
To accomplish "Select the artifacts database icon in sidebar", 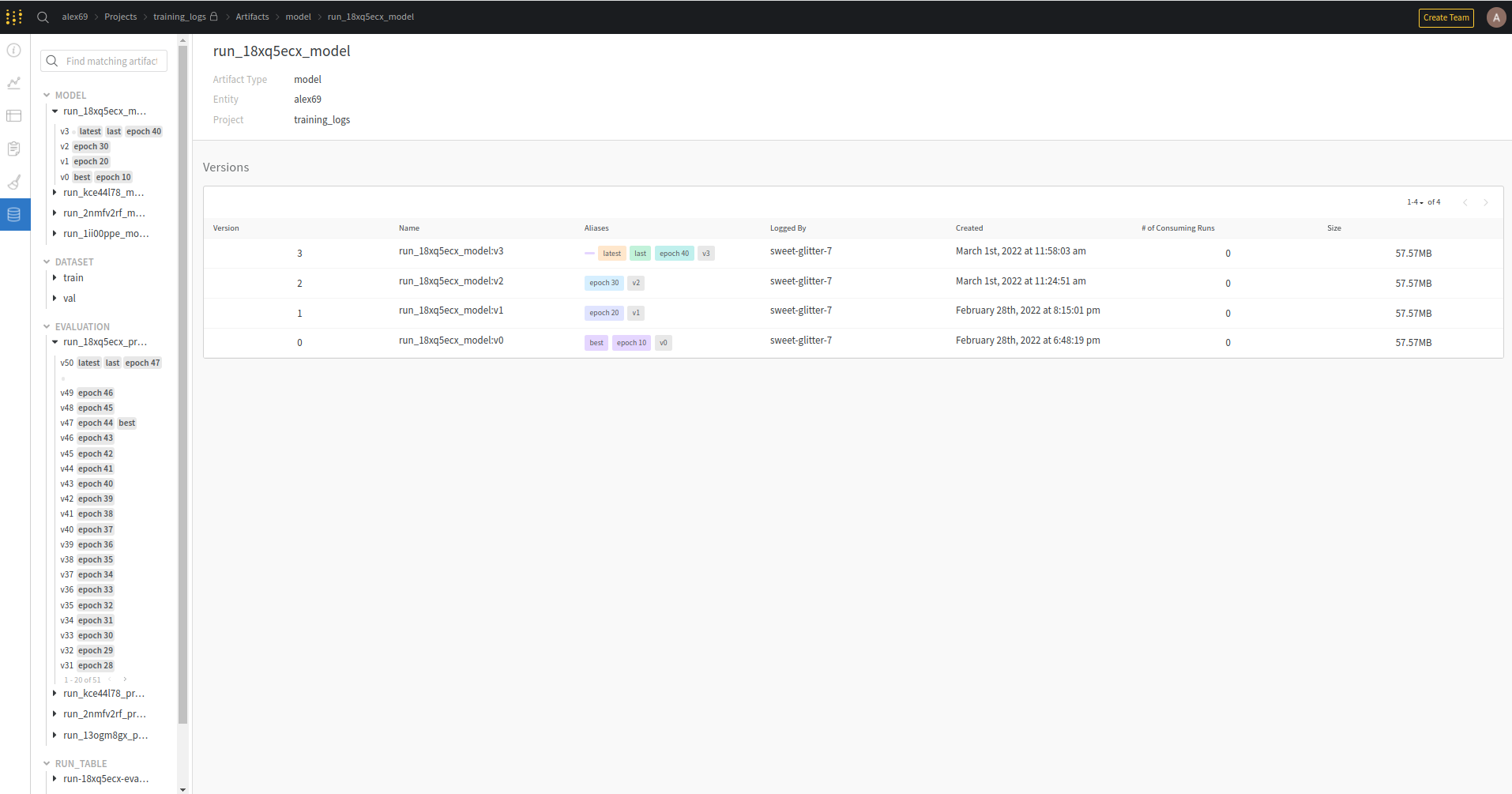I will pos(14,214).
